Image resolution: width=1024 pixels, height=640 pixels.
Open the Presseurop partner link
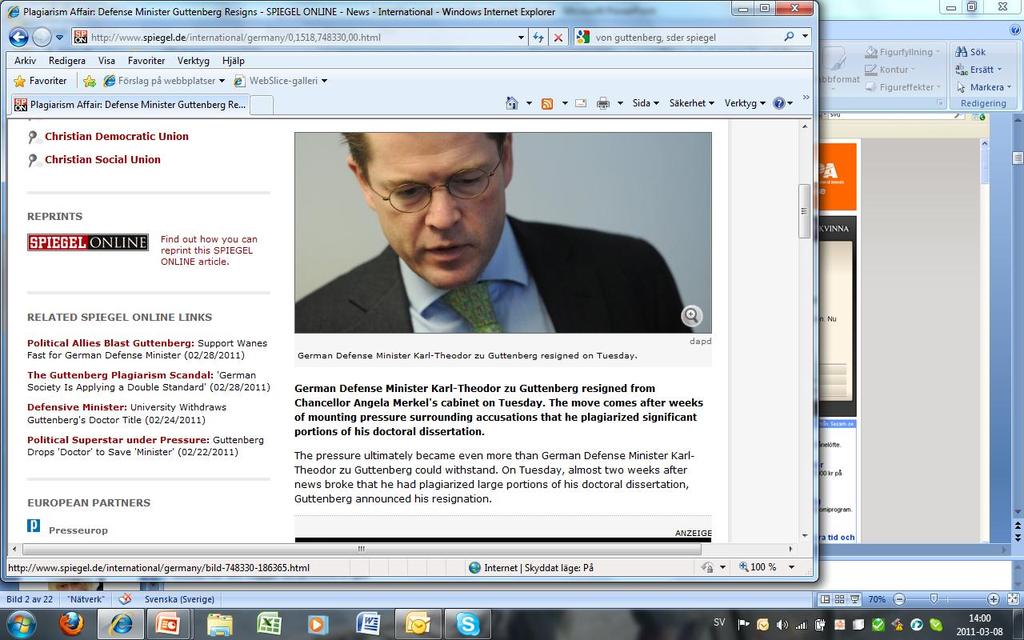click(x=78, y=530)
